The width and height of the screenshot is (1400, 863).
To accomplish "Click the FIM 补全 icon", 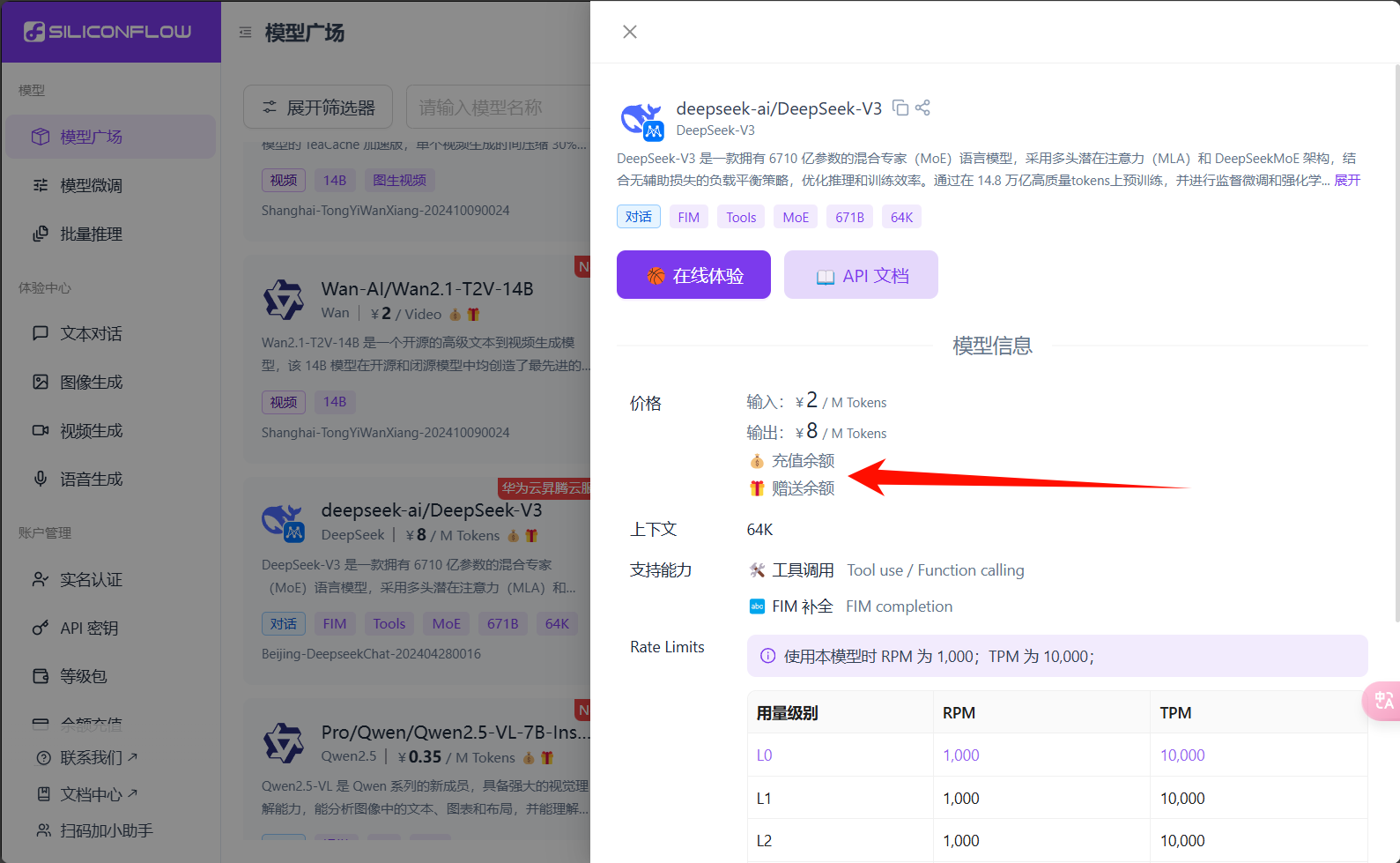I will pyautogui.click(x=757, y=606).
